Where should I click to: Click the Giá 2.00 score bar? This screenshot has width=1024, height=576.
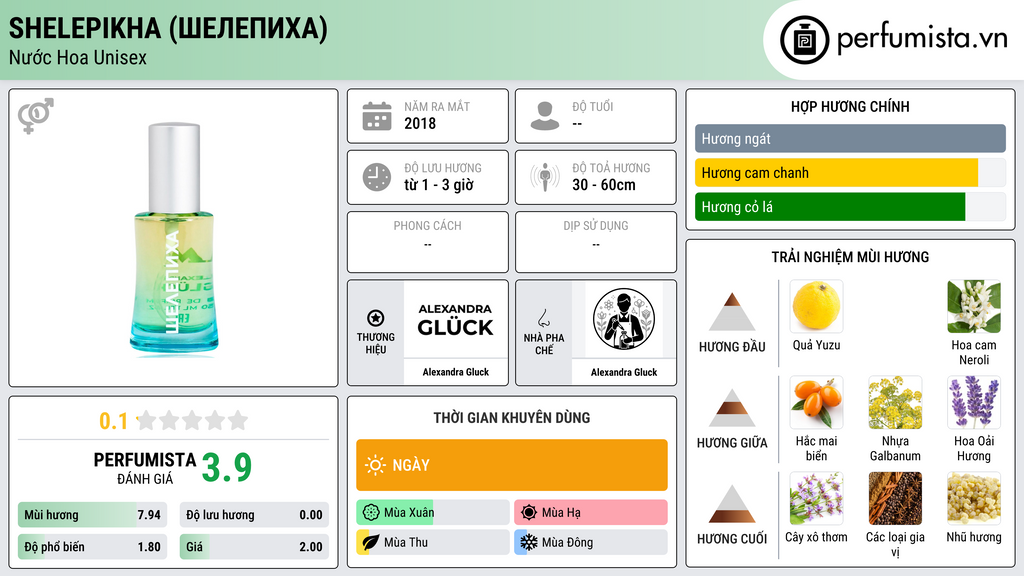254,547
